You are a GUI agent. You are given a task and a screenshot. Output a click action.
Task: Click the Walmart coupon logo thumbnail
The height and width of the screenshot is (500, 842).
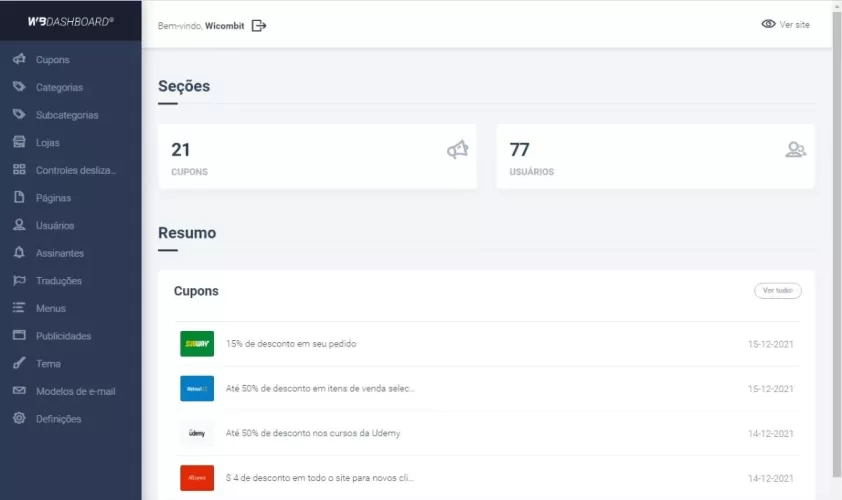tap(197, 389)
